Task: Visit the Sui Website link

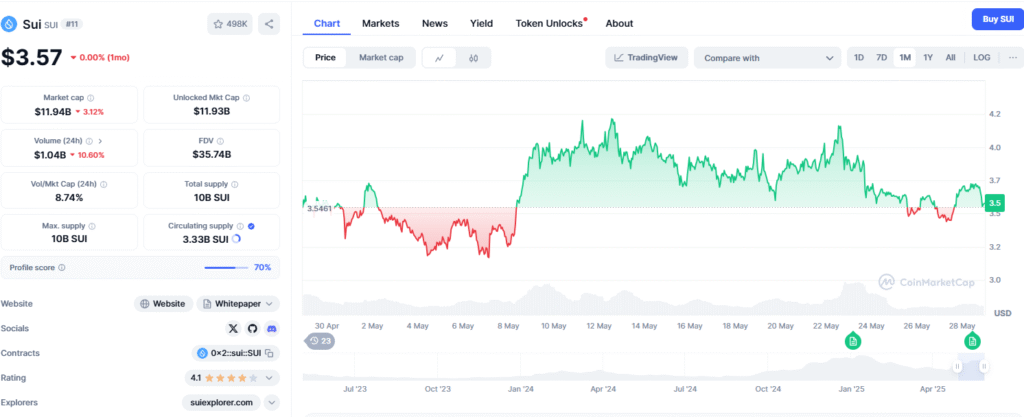Action: click(164, 304)
